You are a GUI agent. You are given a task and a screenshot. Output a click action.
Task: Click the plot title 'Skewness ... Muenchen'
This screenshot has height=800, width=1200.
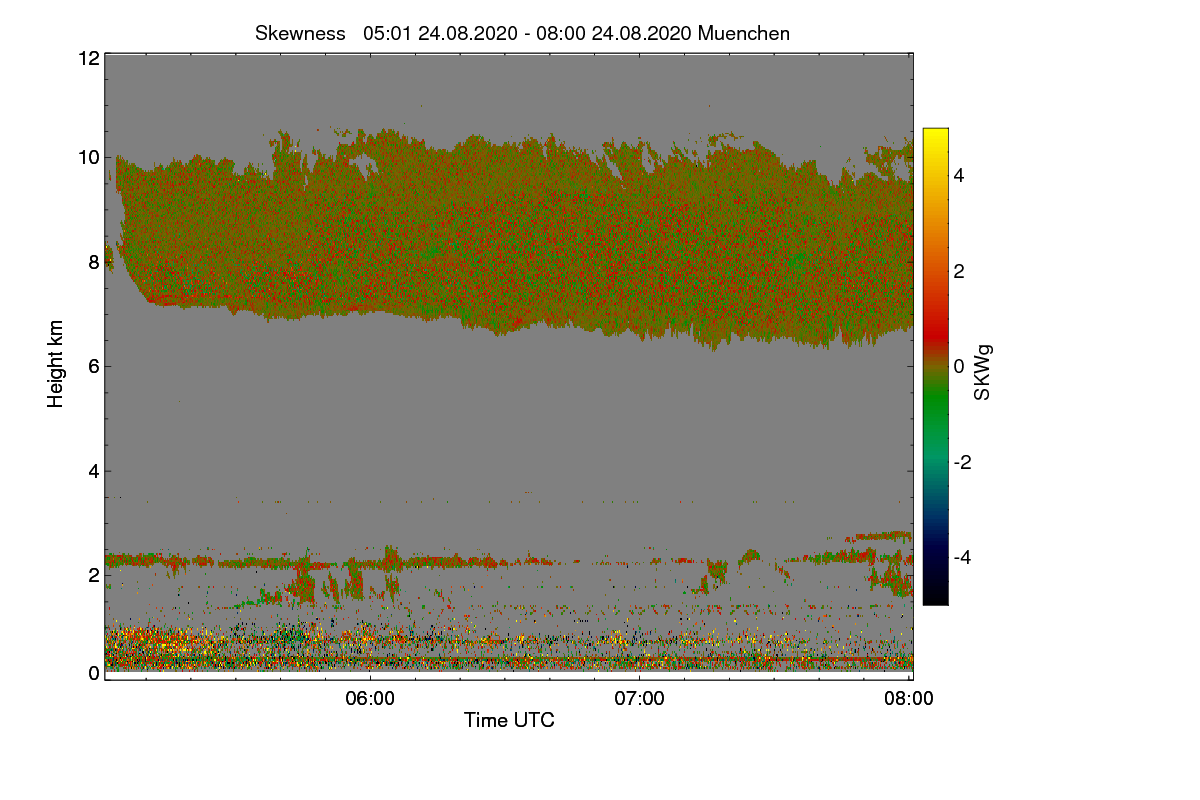tap(522, 33)
